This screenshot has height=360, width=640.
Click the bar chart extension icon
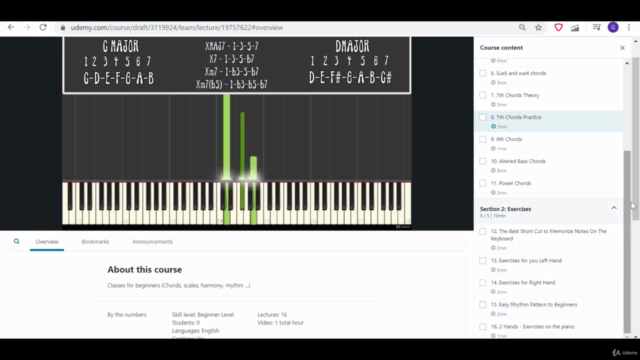[575, 28]
